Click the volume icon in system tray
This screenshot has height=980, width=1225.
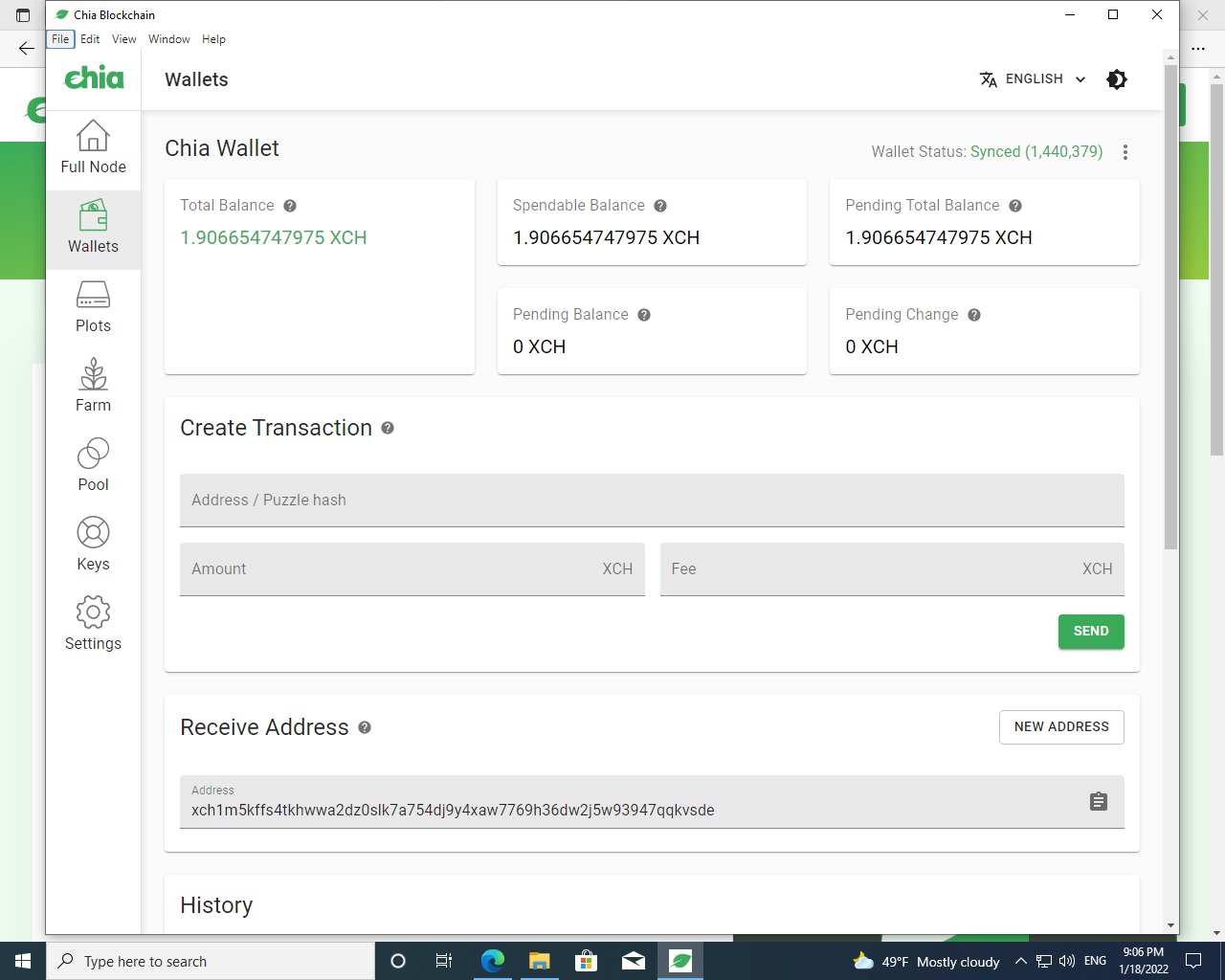pyautogui.click(x=1067, y=961)
